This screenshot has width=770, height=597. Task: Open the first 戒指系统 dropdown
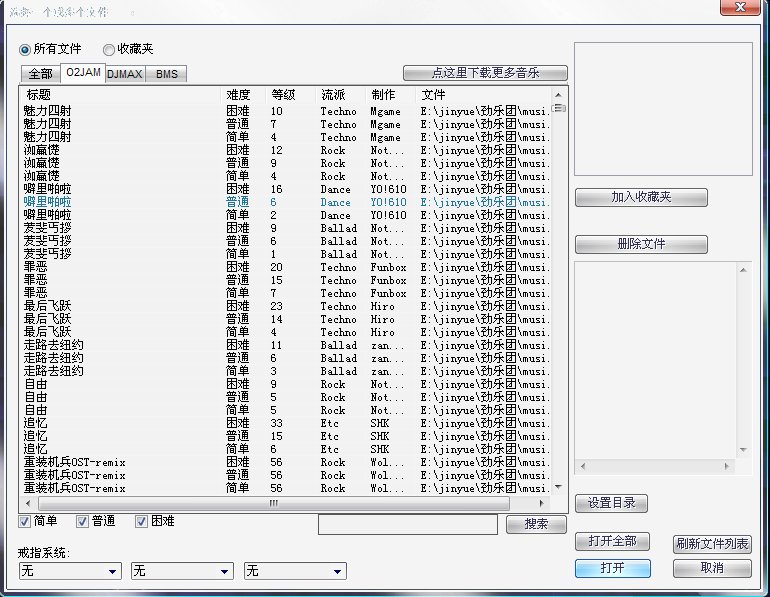pos(70,571)
